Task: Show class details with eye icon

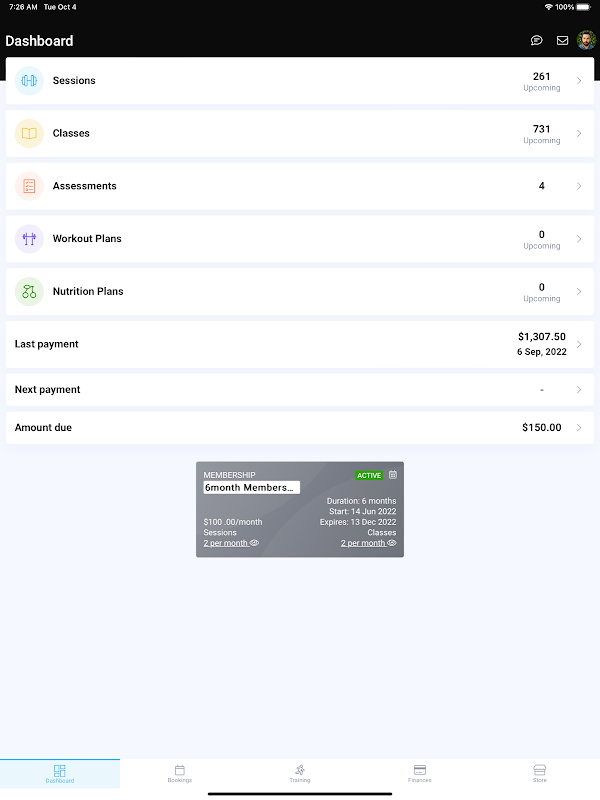Action: (x=391, y=543)
